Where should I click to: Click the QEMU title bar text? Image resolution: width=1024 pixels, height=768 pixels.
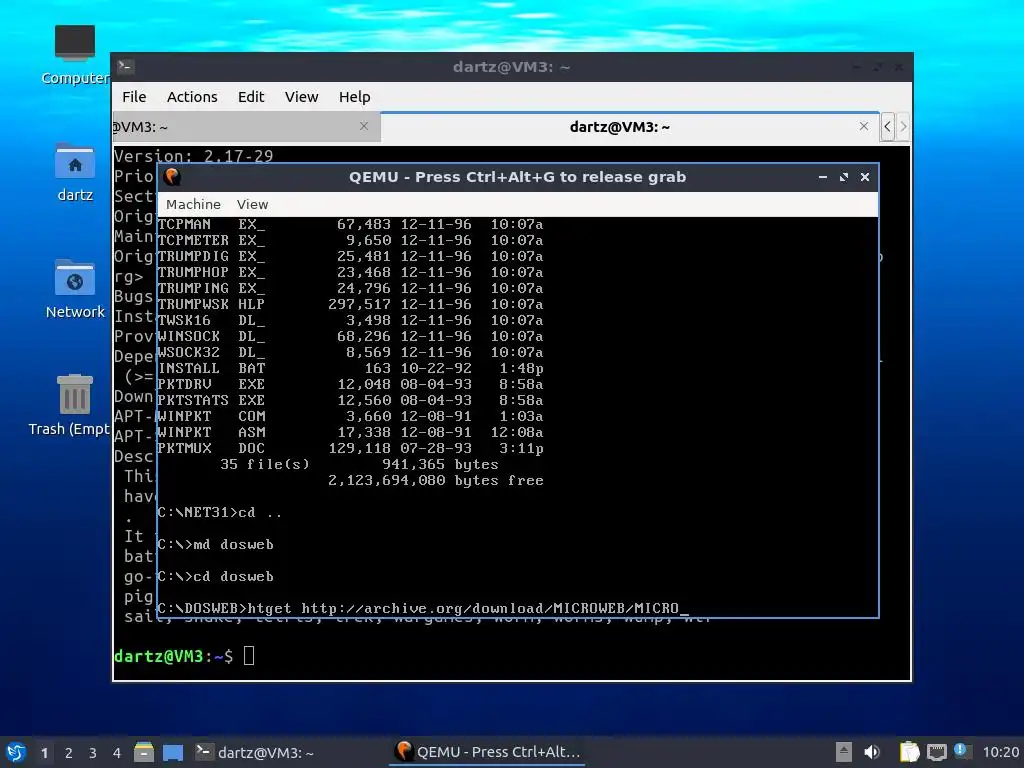tap(517, 177)
